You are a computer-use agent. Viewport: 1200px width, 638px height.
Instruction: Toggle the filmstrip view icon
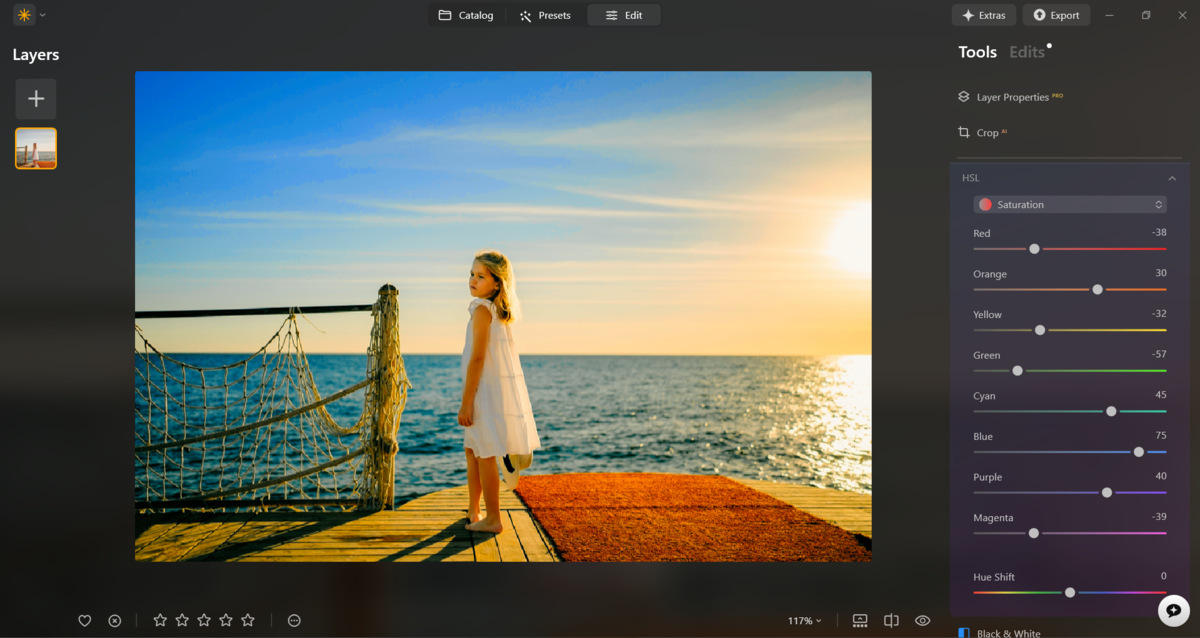coord(860,621)
